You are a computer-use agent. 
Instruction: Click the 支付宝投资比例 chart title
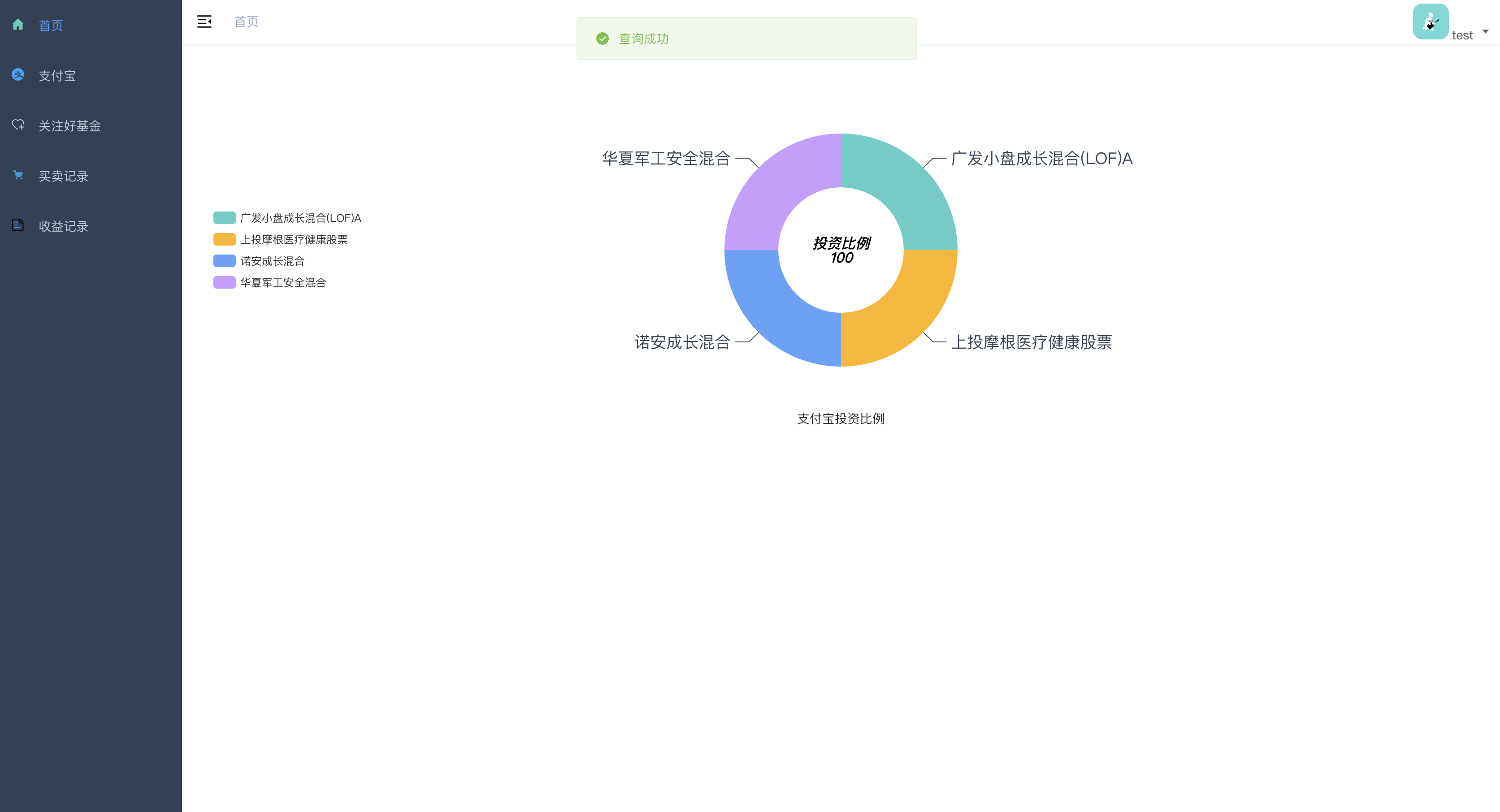[x=841, y=419]
